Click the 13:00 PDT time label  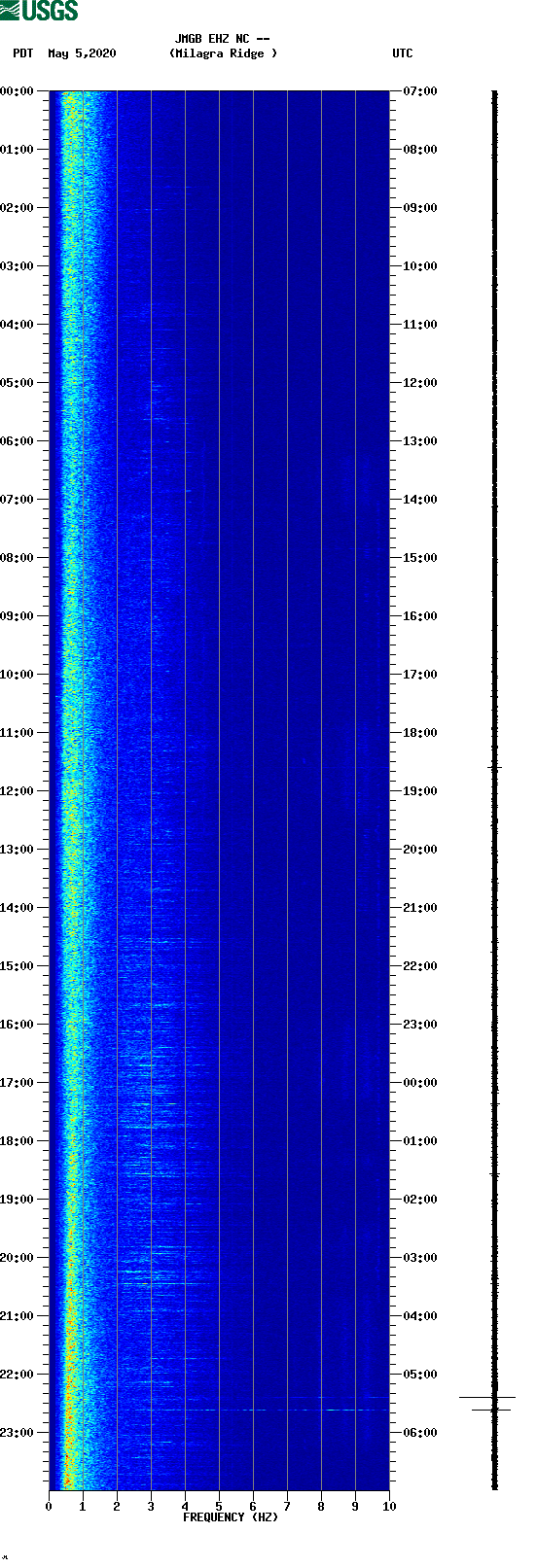click(x=18, y=850)
